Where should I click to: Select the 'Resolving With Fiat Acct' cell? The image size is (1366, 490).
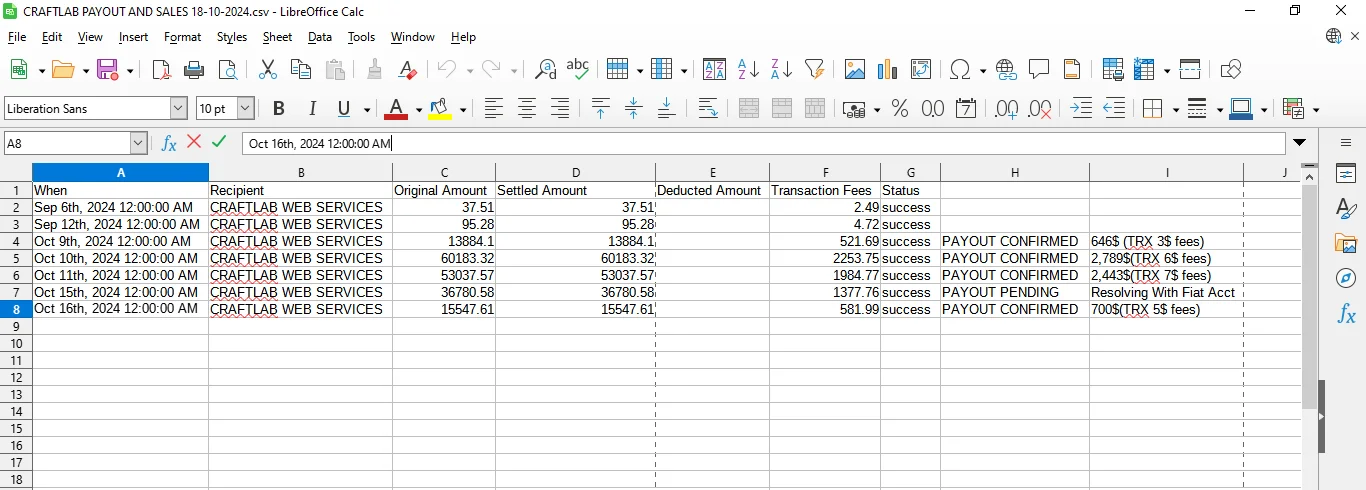[1166, 292]
